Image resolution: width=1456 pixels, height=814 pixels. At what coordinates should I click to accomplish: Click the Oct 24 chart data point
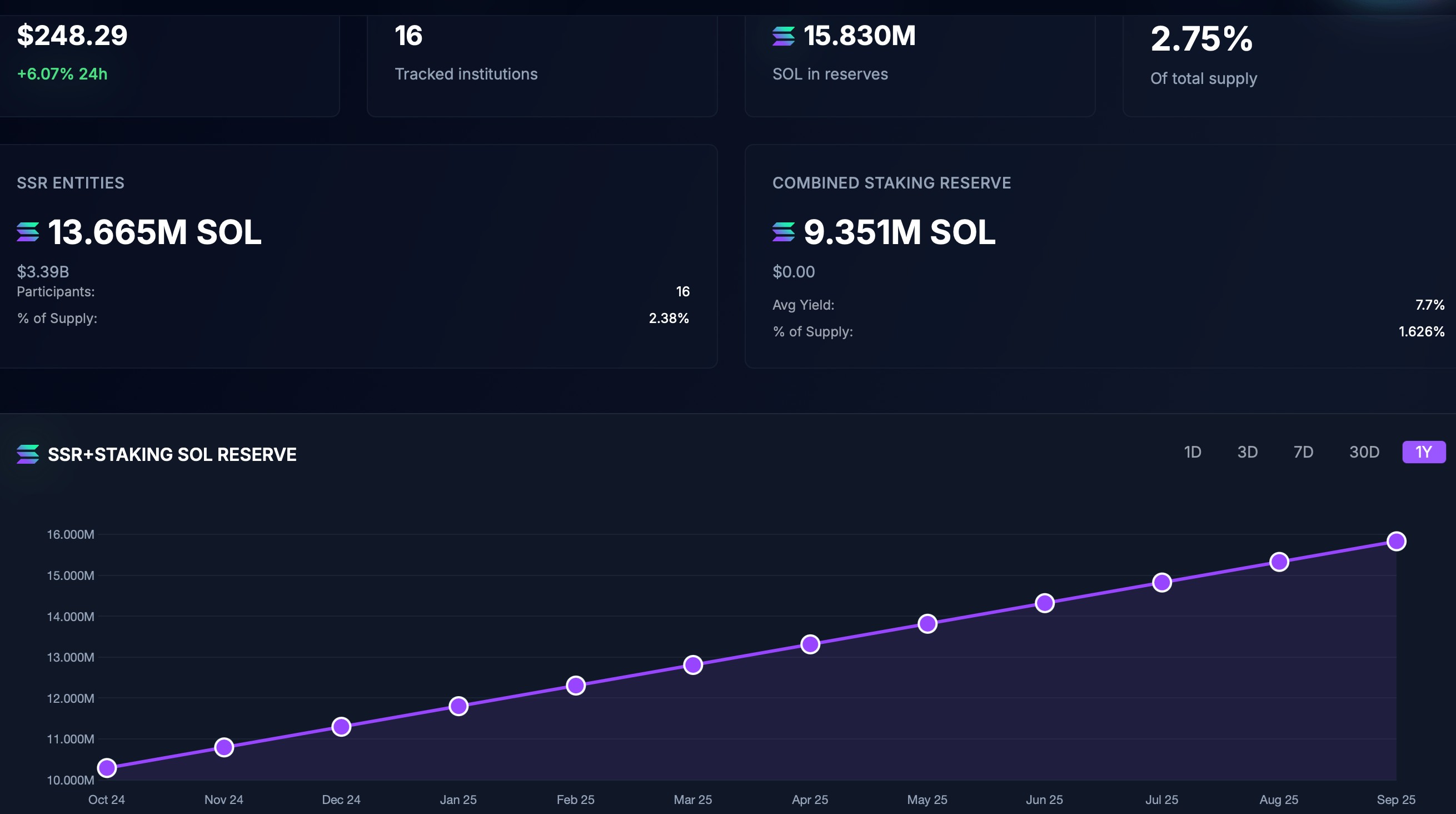(x=107, y=768)
